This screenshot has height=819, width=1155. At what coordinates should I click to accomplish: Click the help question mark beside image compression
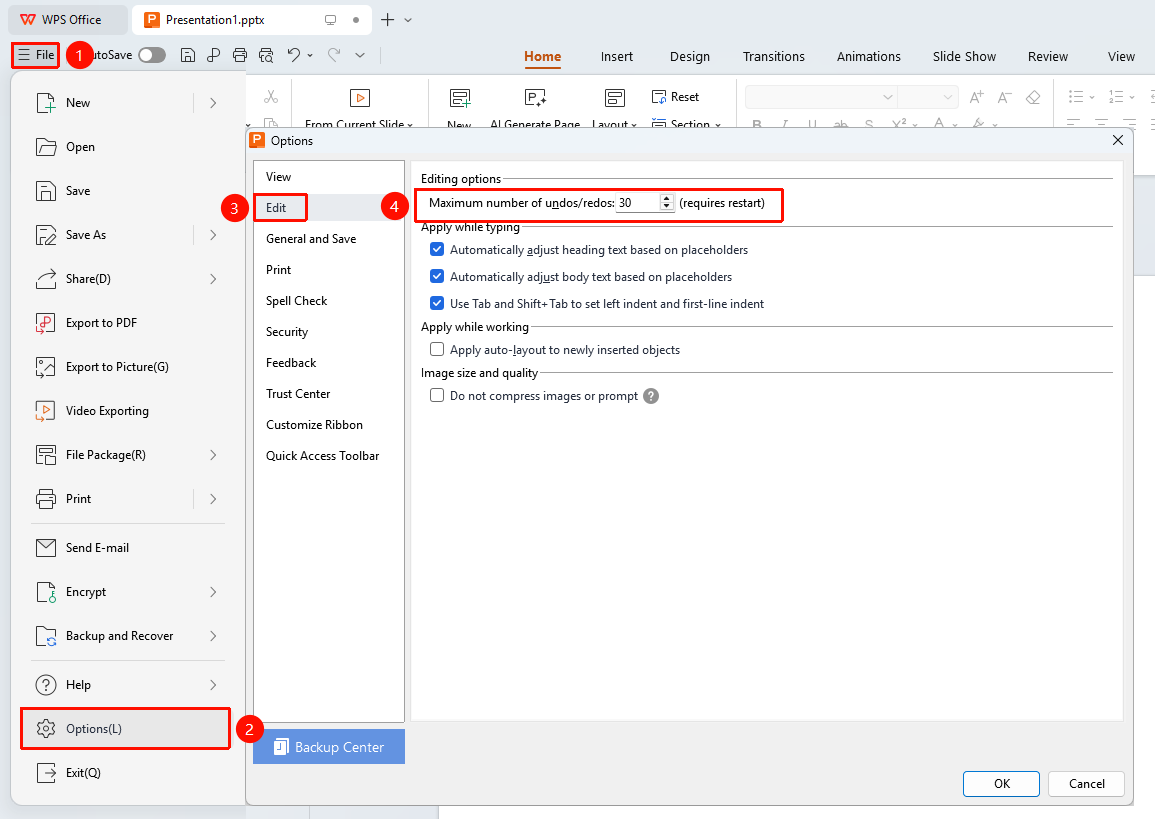pyautogui.click(x=650, y=396)
